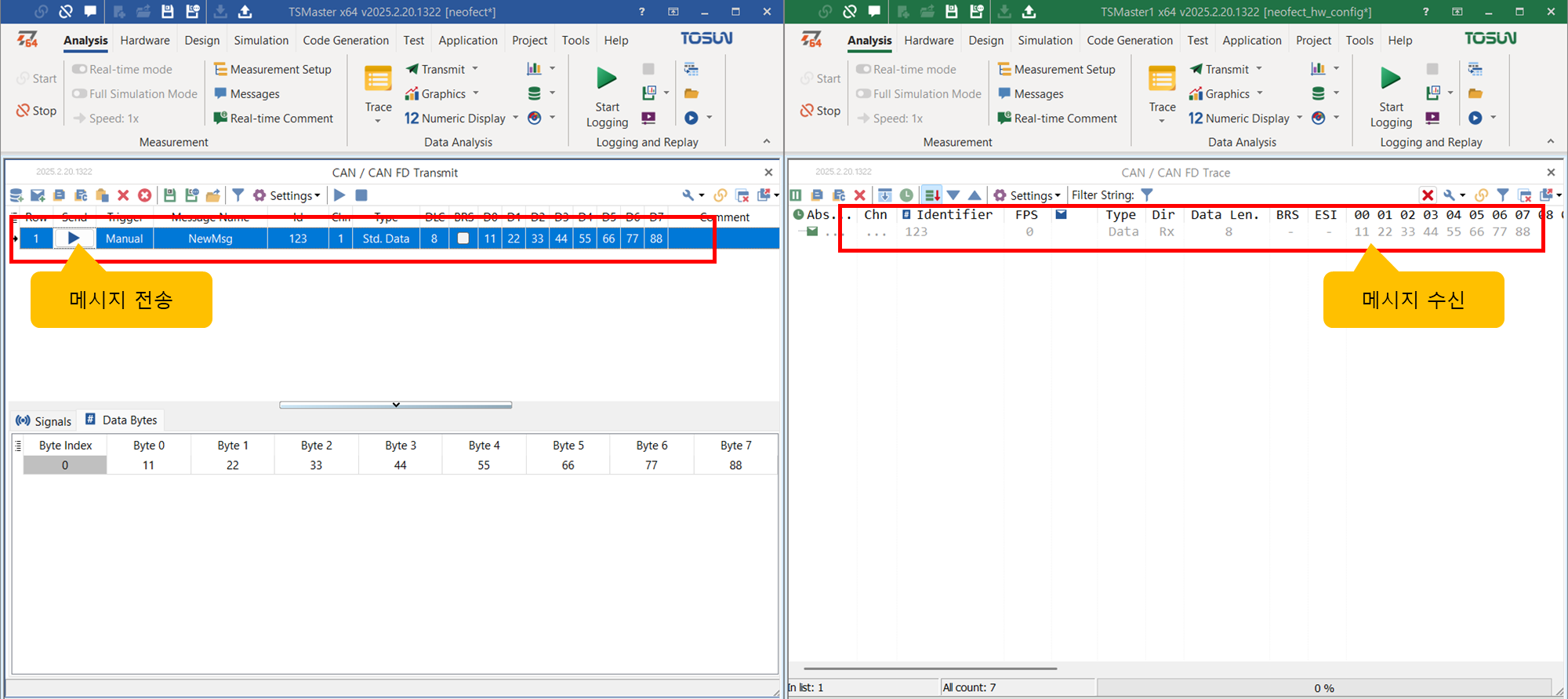
Task: Click disconnect icon in left title bar
Action: point(66,11)
